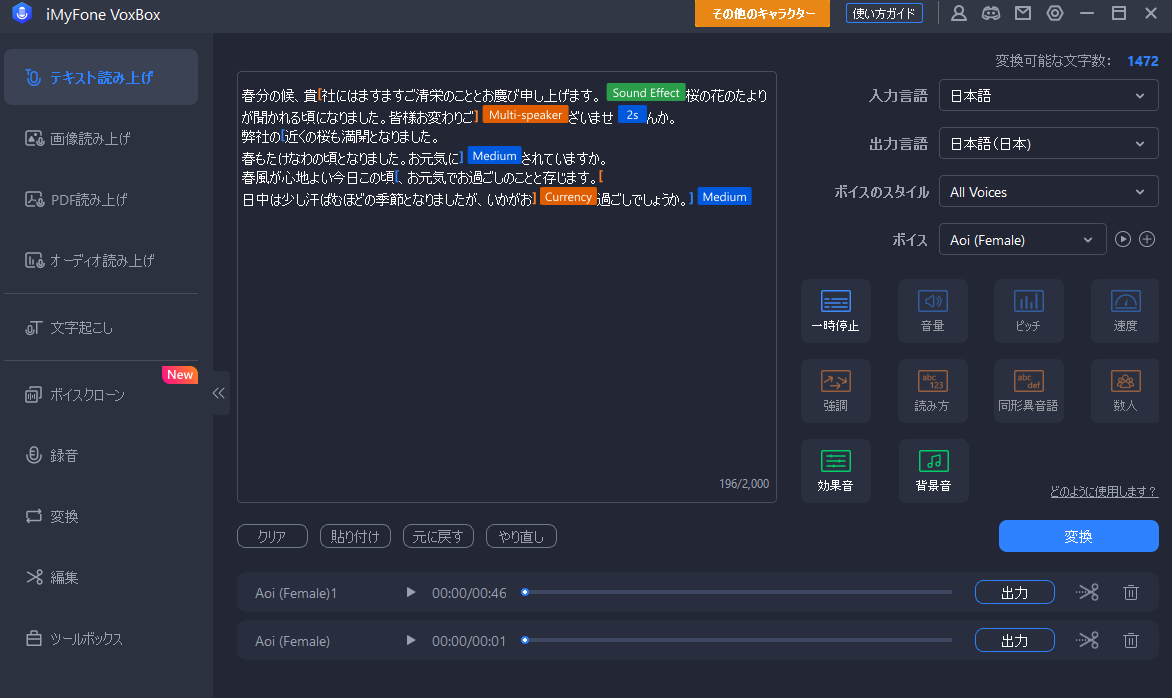Open the 出力言語 dropdown

[x=1049, y=143]
